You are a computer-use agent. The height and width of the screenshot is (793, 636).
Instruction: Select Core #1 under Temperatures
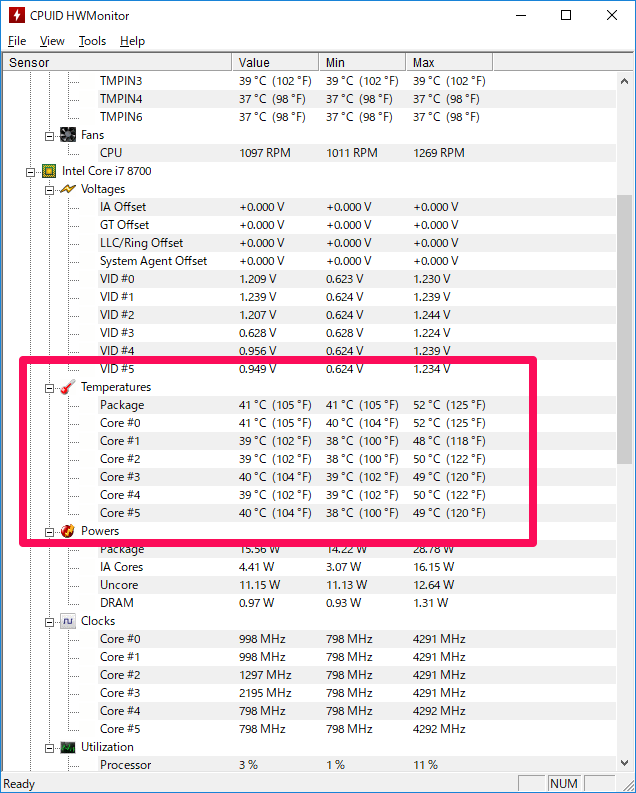click(357, 441)
